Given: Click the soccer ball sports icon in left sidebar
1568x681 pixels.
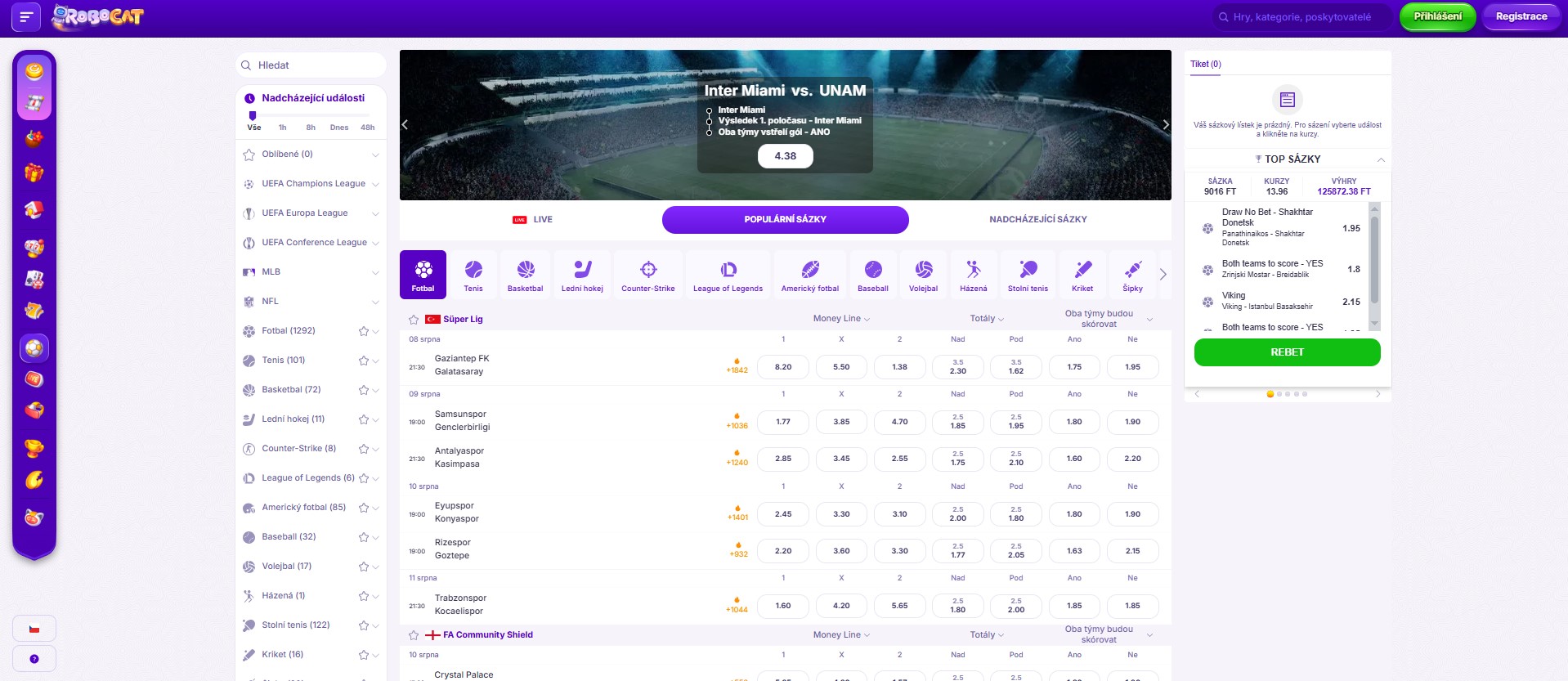Looking at the screenshot, I should point(34,348).
